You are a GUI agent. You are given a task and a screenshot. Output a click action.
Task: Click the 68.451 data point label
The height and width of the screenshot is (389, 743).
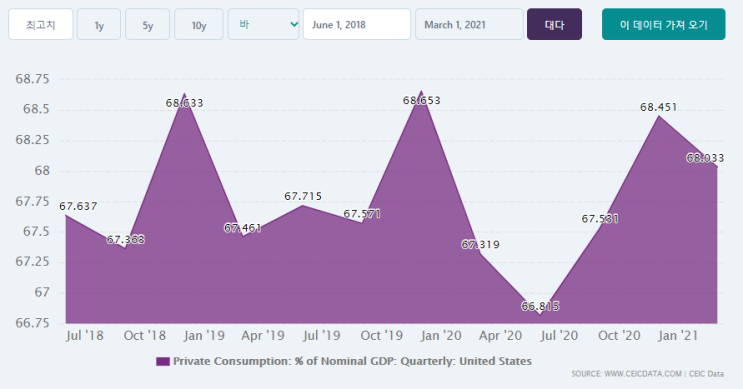(x=659, y=108)
